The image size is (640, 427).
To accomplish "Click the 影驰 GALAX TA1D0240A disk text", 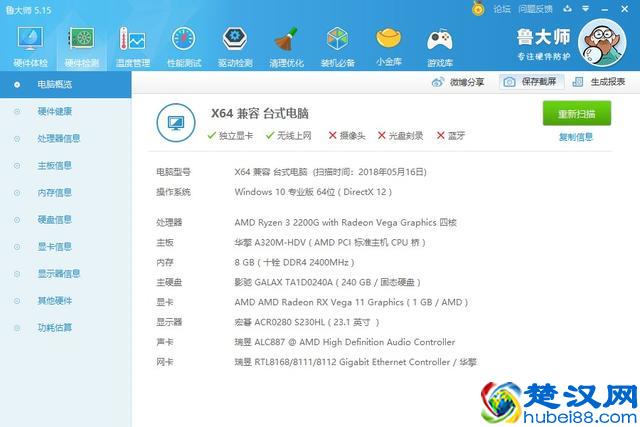I will (327, 282).
